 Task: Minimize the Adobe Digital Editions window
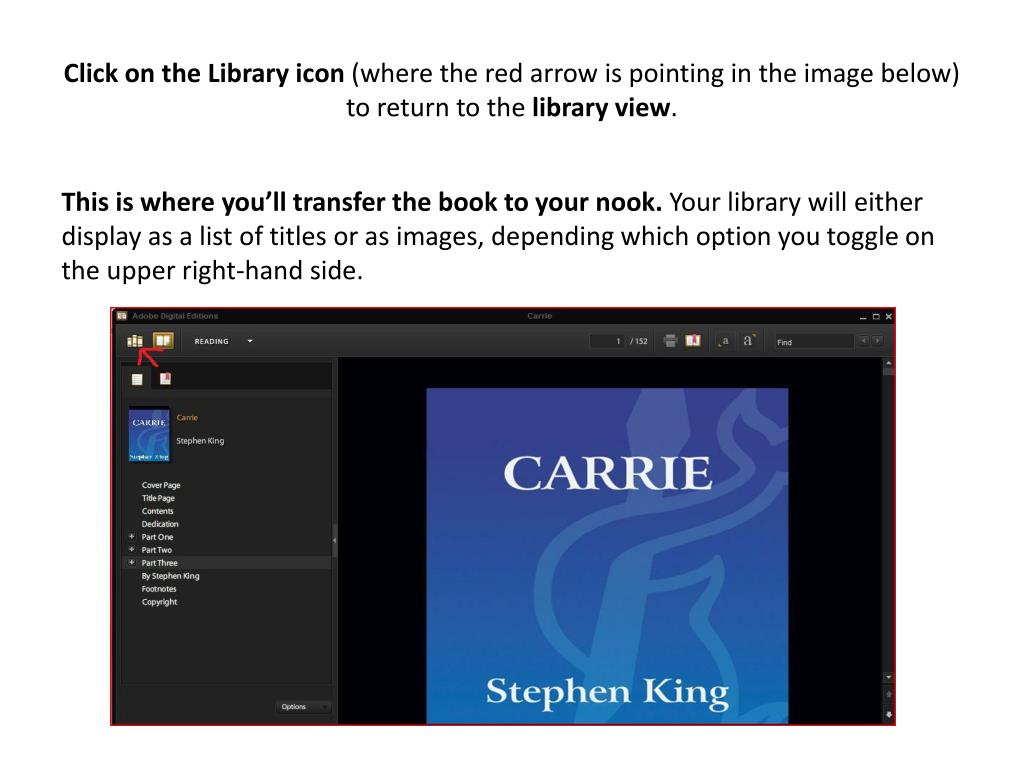pos(863,317)
